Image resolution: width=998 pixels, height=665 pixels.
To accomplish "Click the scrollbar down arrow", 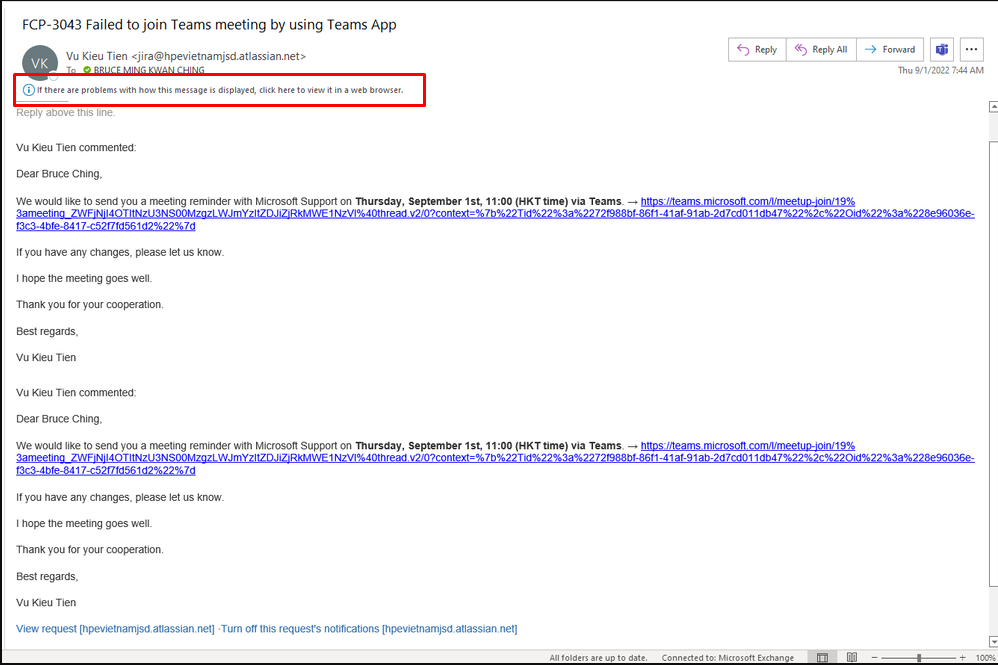I will tap(993, 641).
